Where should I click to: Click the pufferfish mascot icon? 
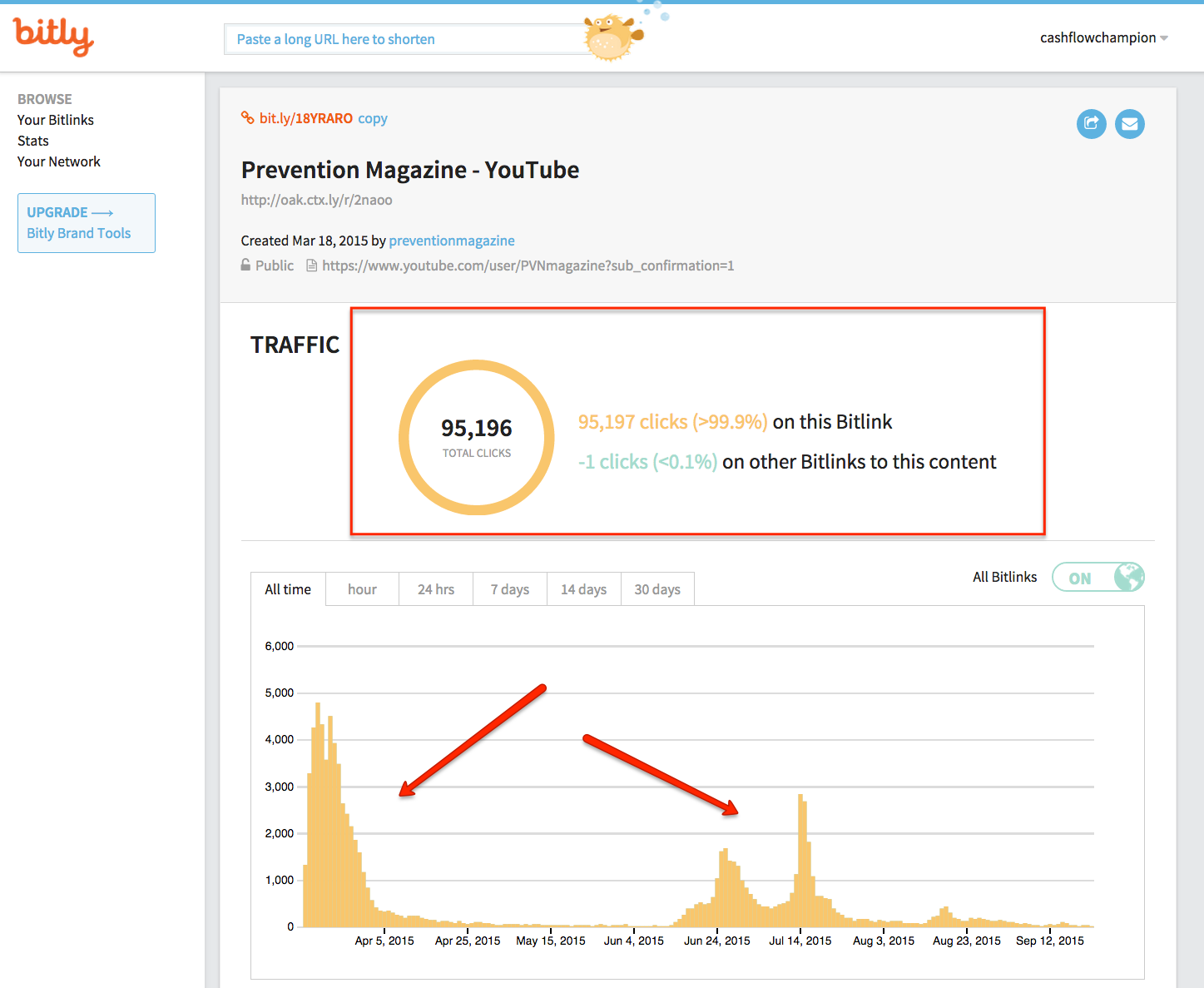pyautogui.click(x=614, y=37)
